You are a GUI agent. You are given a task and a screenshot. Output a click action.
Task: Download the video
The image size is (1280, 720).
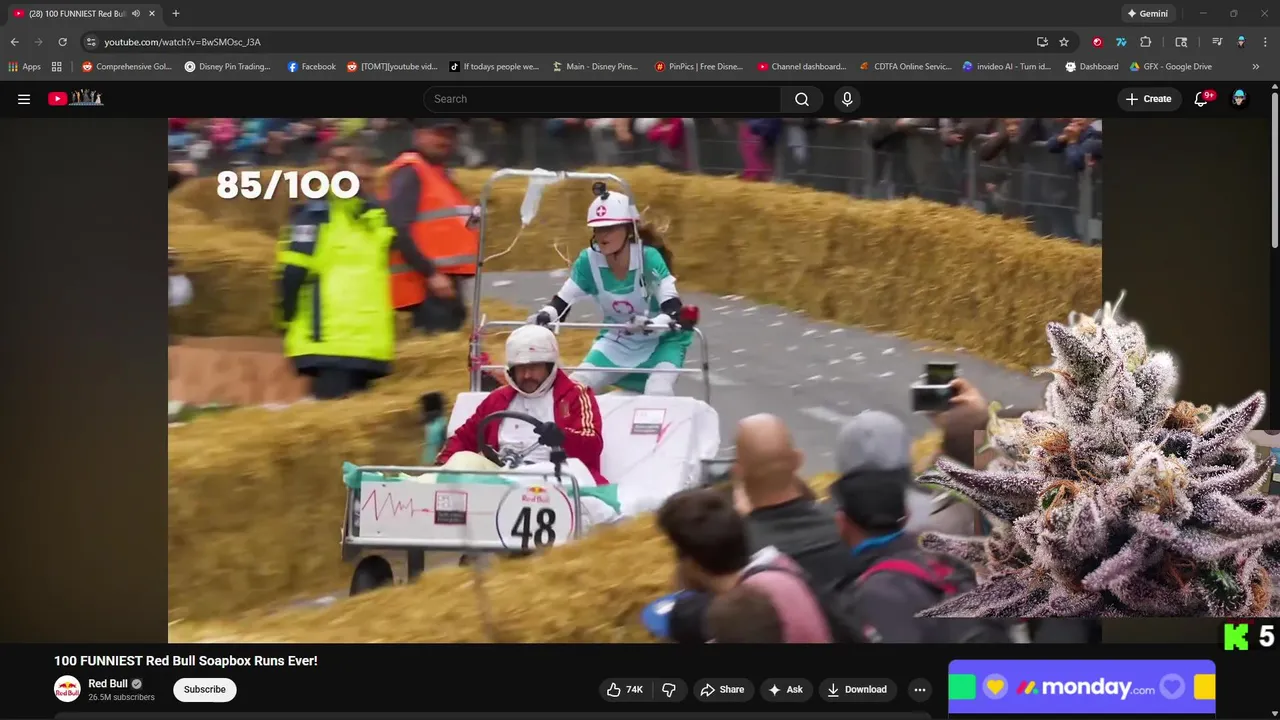tap(857, 689)
